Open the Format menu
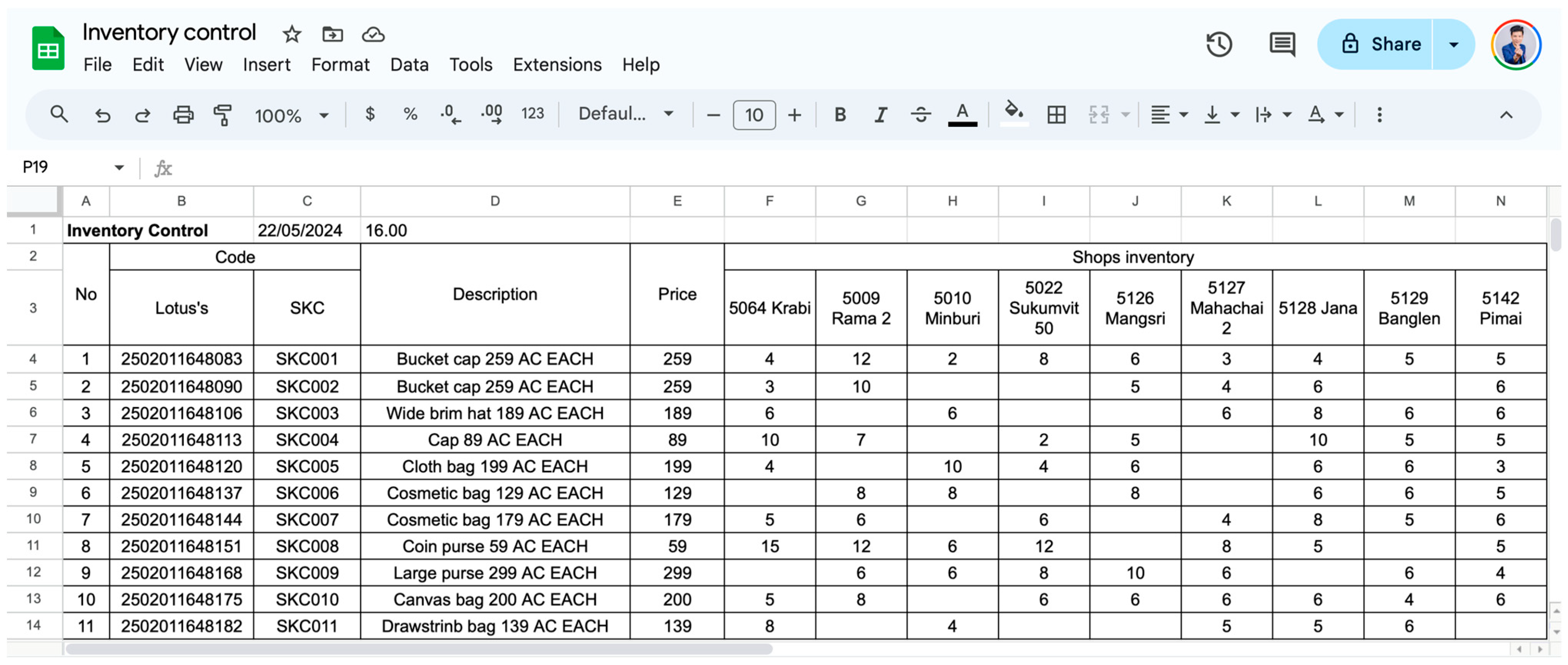 (x=340, y=65)
